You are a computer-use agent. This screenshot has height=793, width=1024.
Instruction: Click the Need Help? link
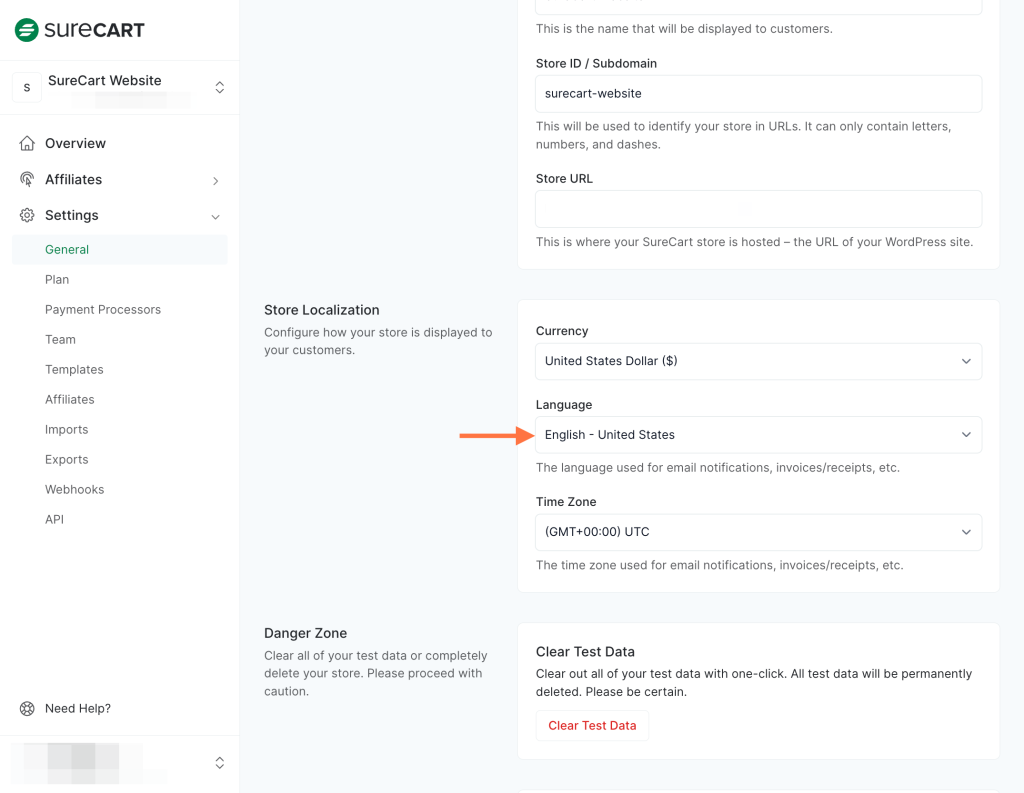click(x=78, y=708)
